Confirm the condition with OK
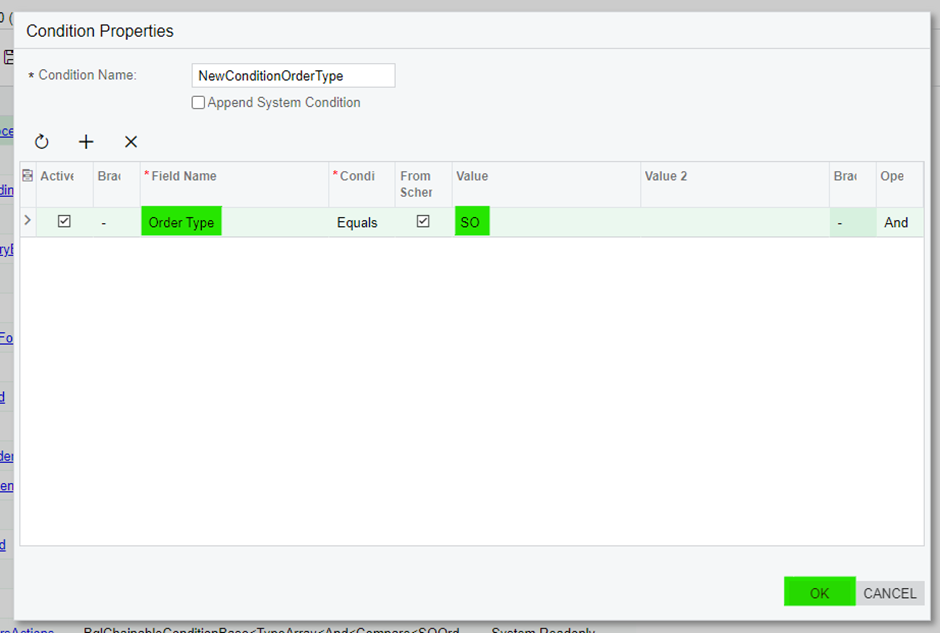The width and height of the screenshot is (940, 633). (x=819, y=592)
